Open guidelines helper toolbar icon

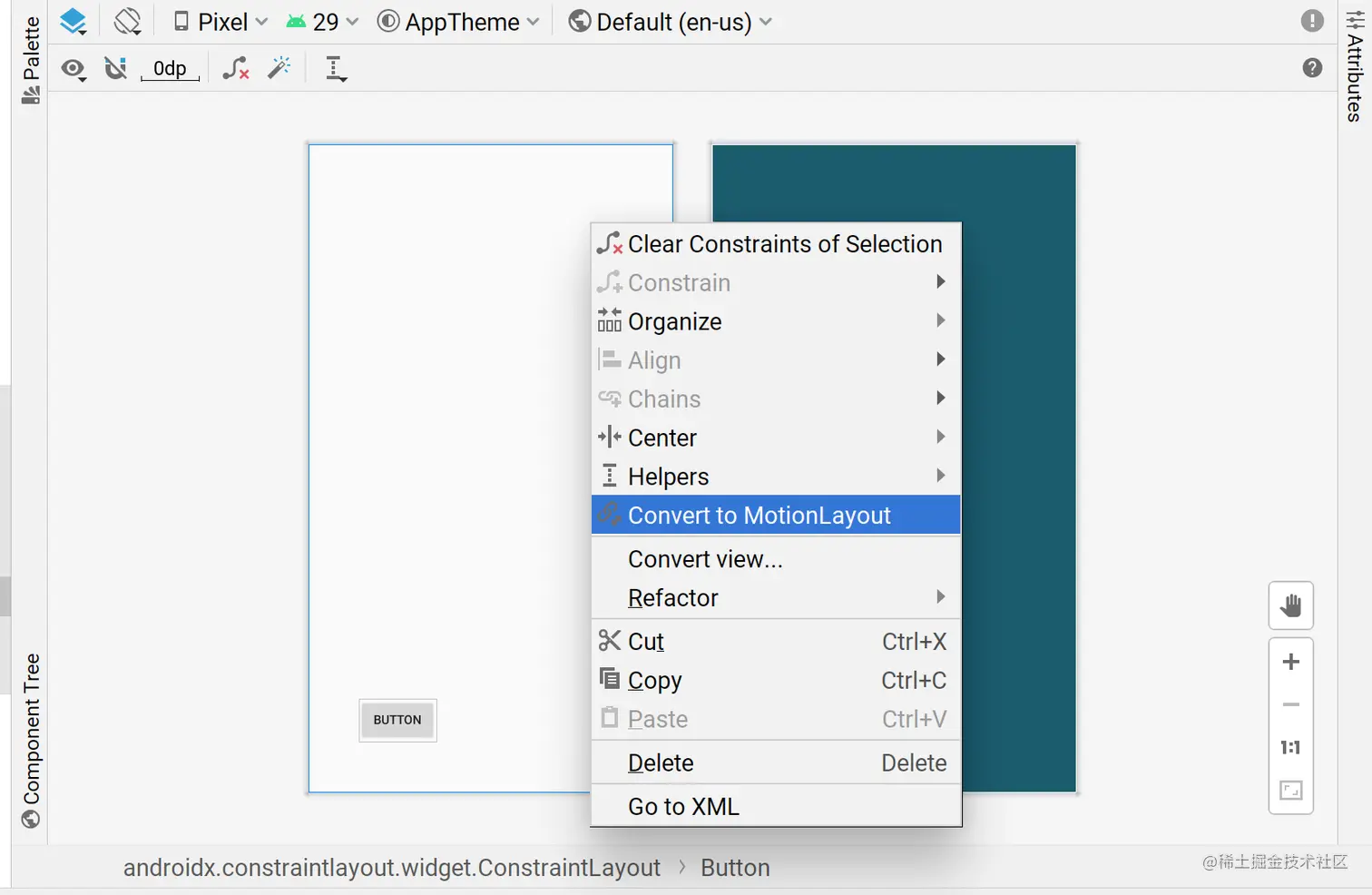coord(335,67)
